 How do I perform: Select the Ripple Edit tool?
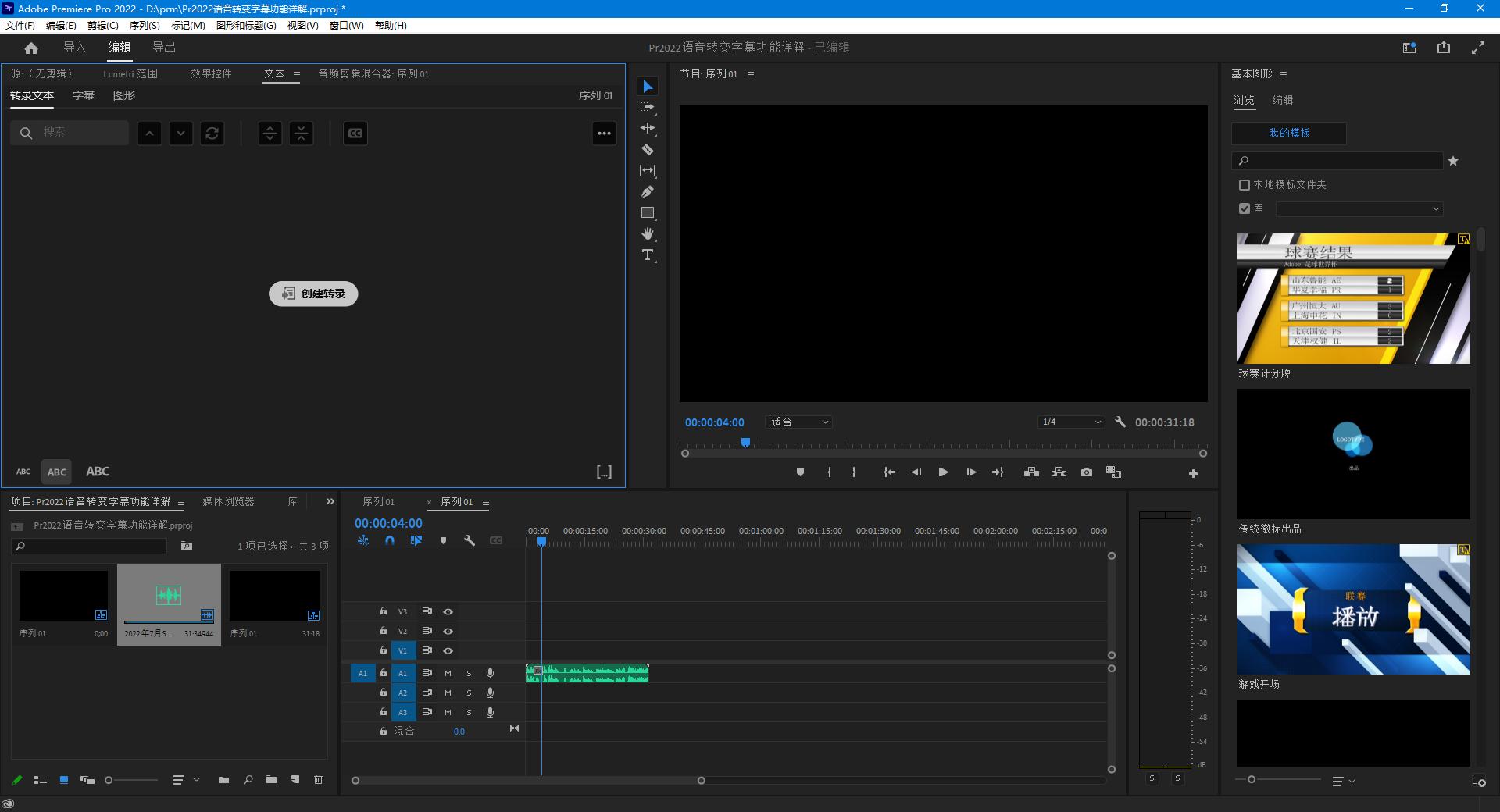[x=648, y=128]
